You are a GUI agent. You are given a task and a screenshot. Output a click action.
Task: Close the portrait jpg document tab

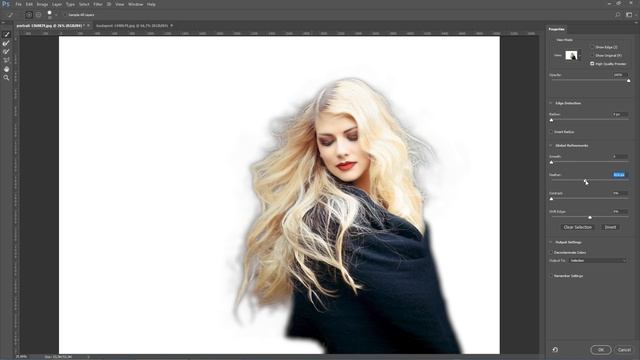click(89, 26)
